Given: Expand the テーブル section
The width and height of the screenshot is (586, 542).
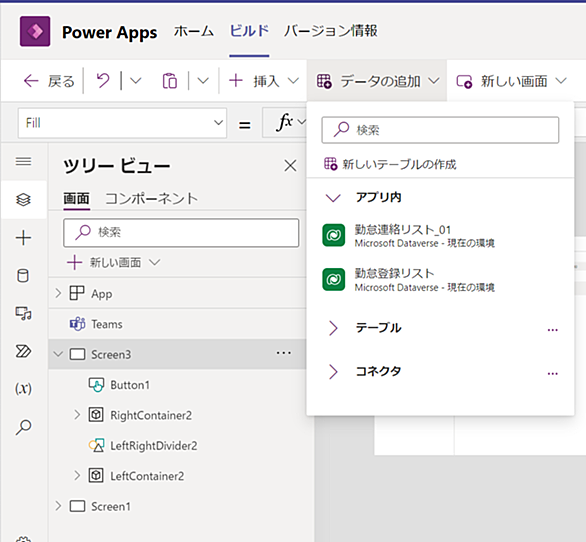Looking at the screenshot, I should 333,328.
